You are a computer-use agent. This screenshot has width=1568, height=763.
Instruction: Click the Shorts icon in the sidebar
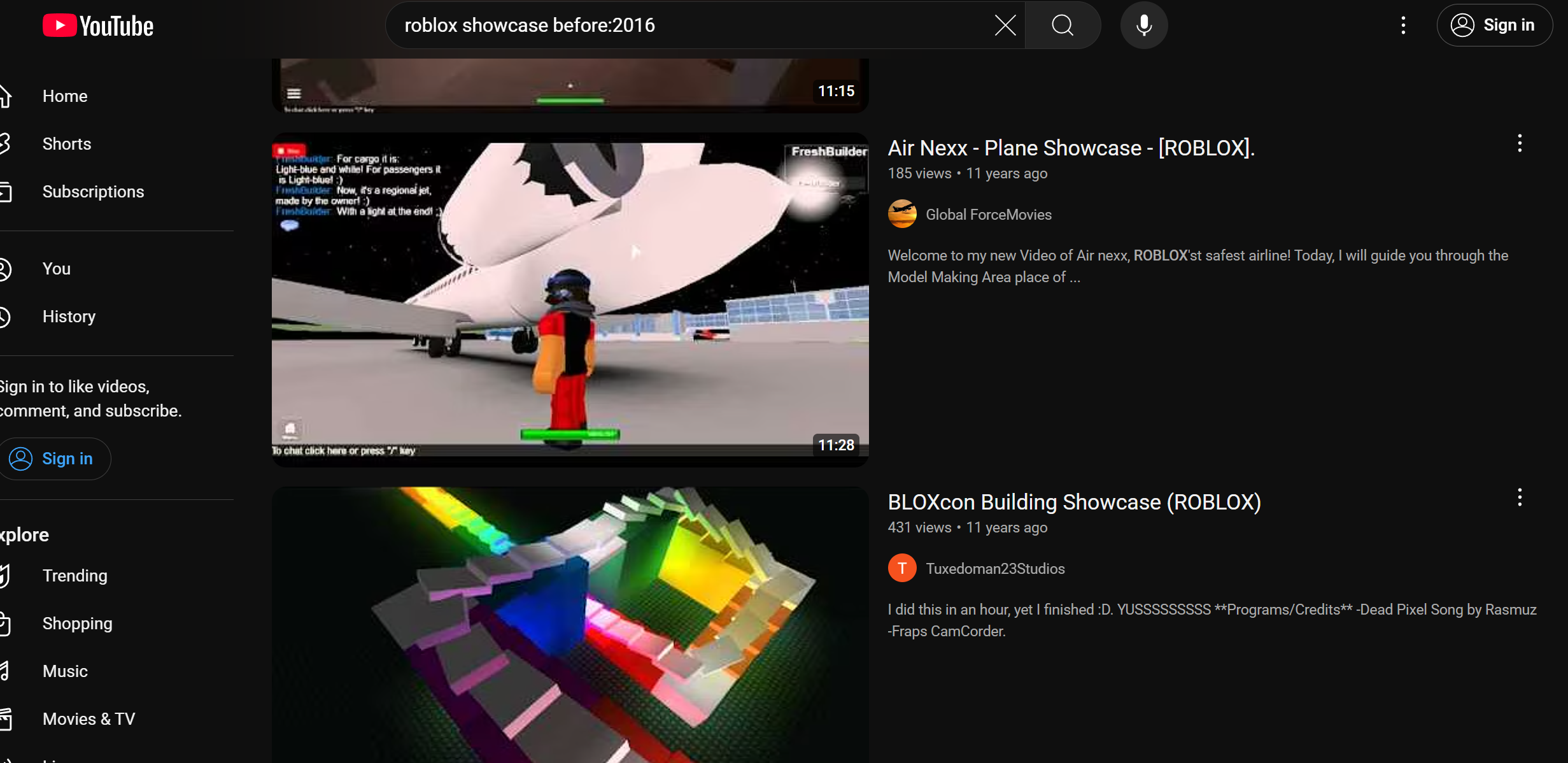click(x=5, y=144)
